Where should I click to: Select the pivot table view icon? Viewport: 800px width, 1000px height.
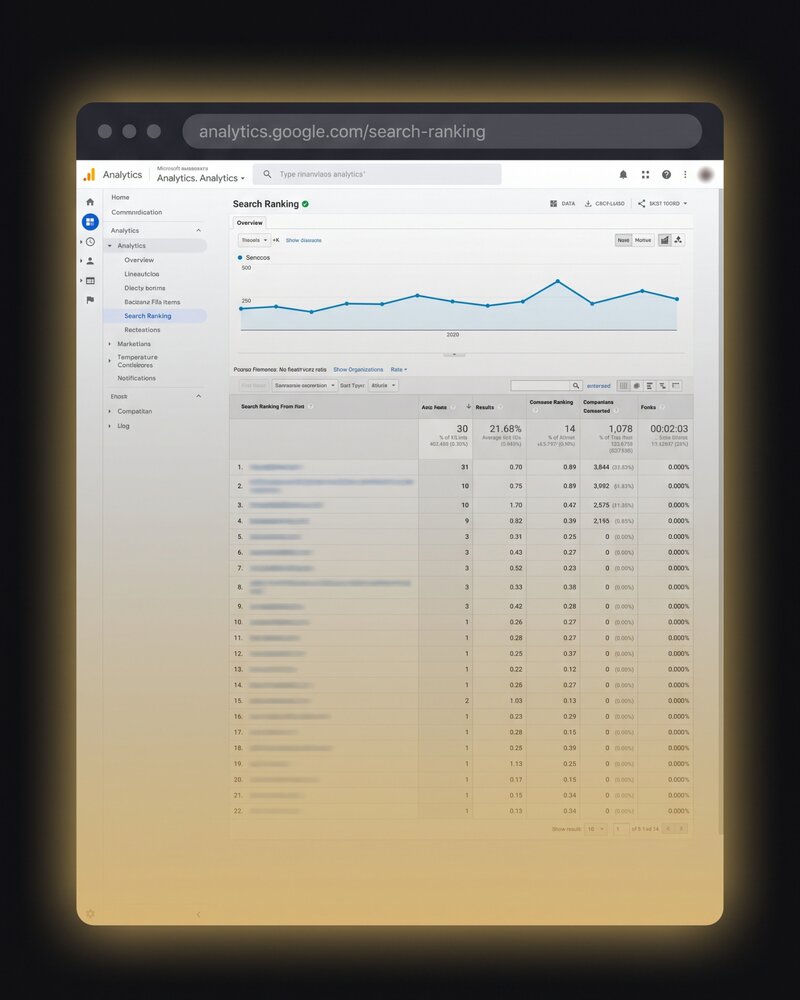(x=676, y=385)
